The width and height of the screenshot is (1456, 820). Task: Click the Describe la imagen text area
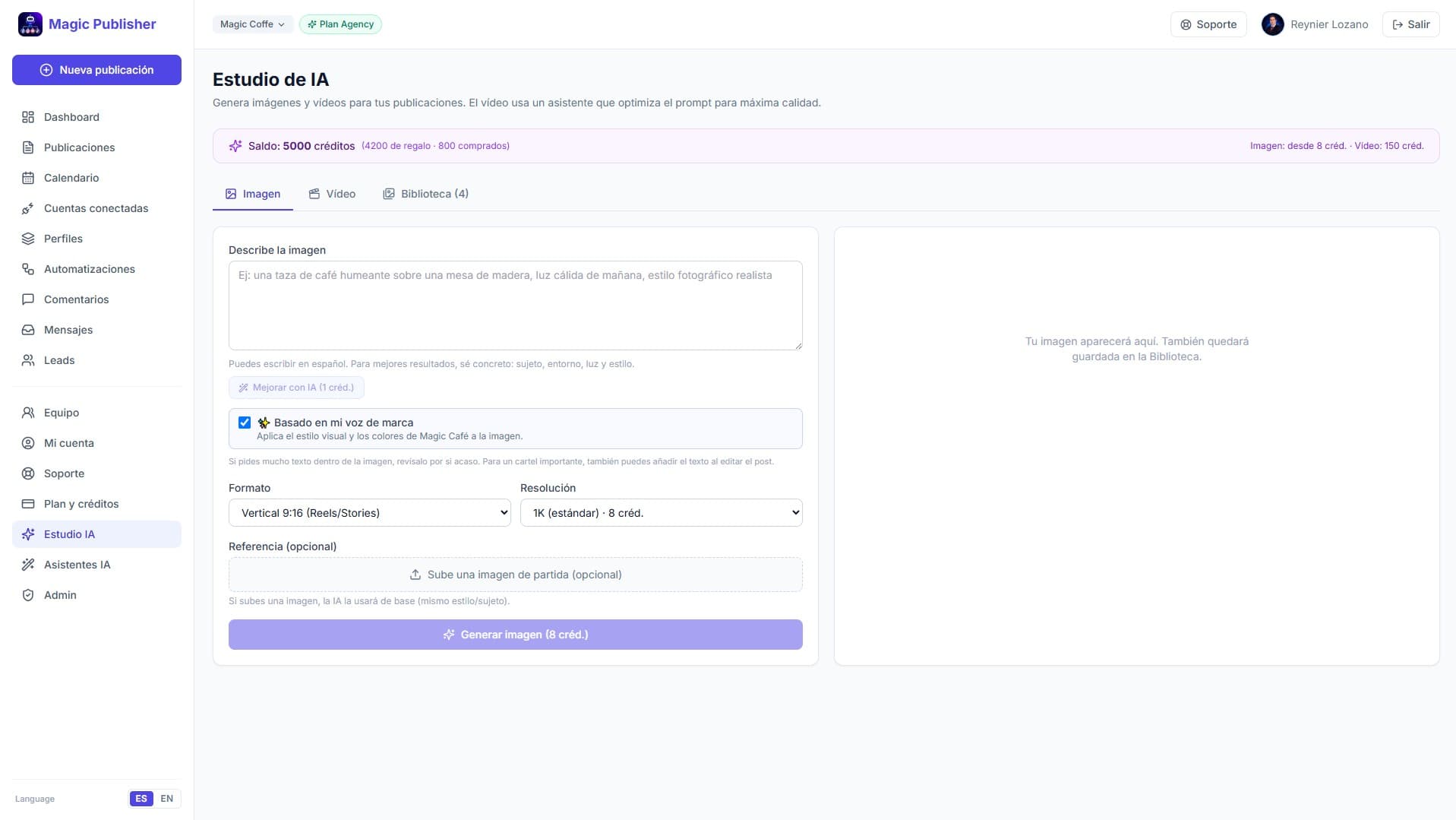click(x=516, y=306)
